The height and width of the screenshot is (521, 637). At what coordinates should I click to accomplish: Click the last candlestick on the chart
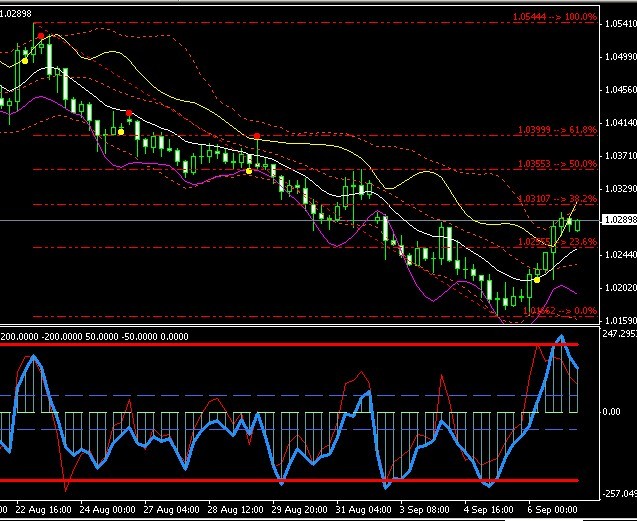[x=578, y=225]
